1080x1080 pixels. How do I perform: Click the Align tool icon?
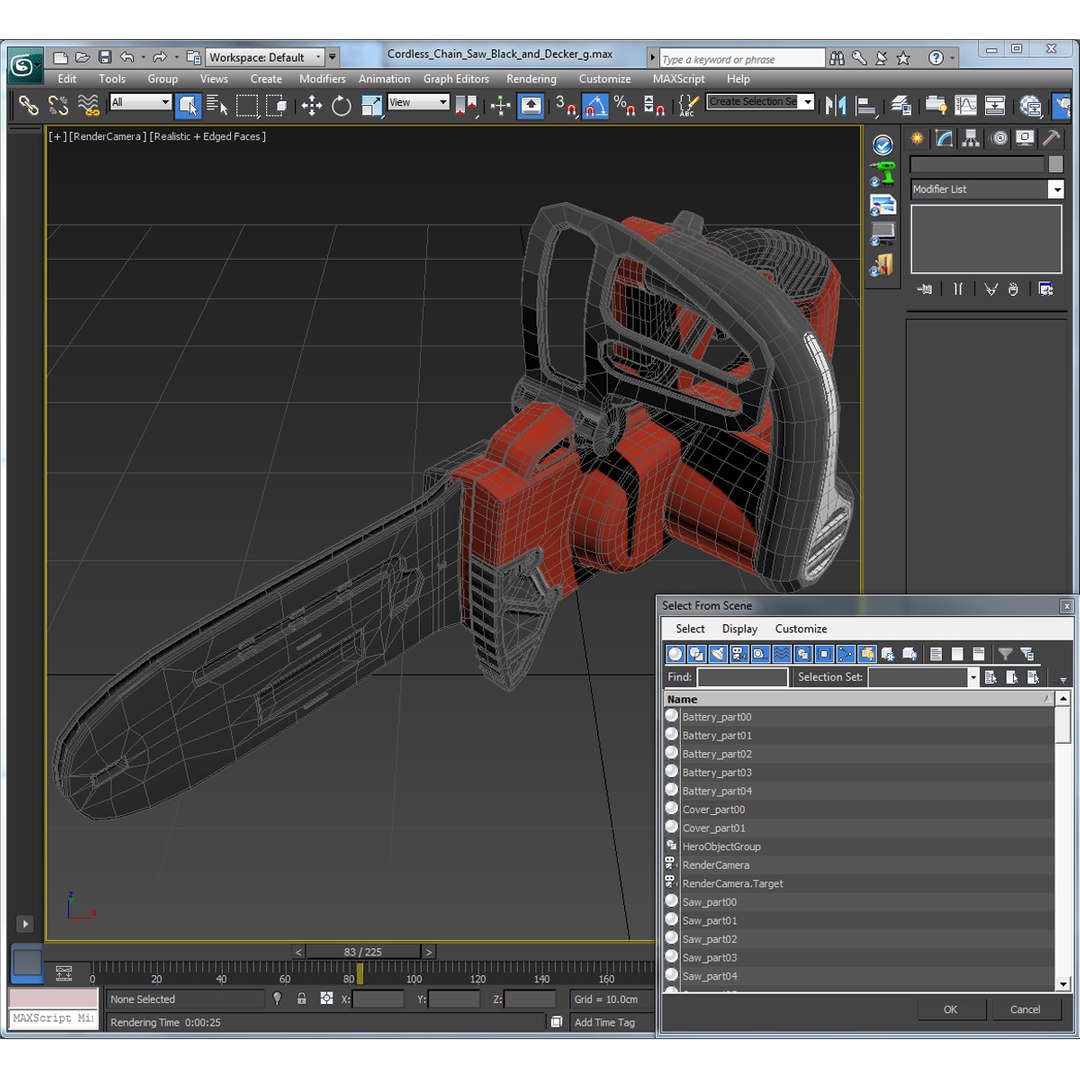(865, 105)
